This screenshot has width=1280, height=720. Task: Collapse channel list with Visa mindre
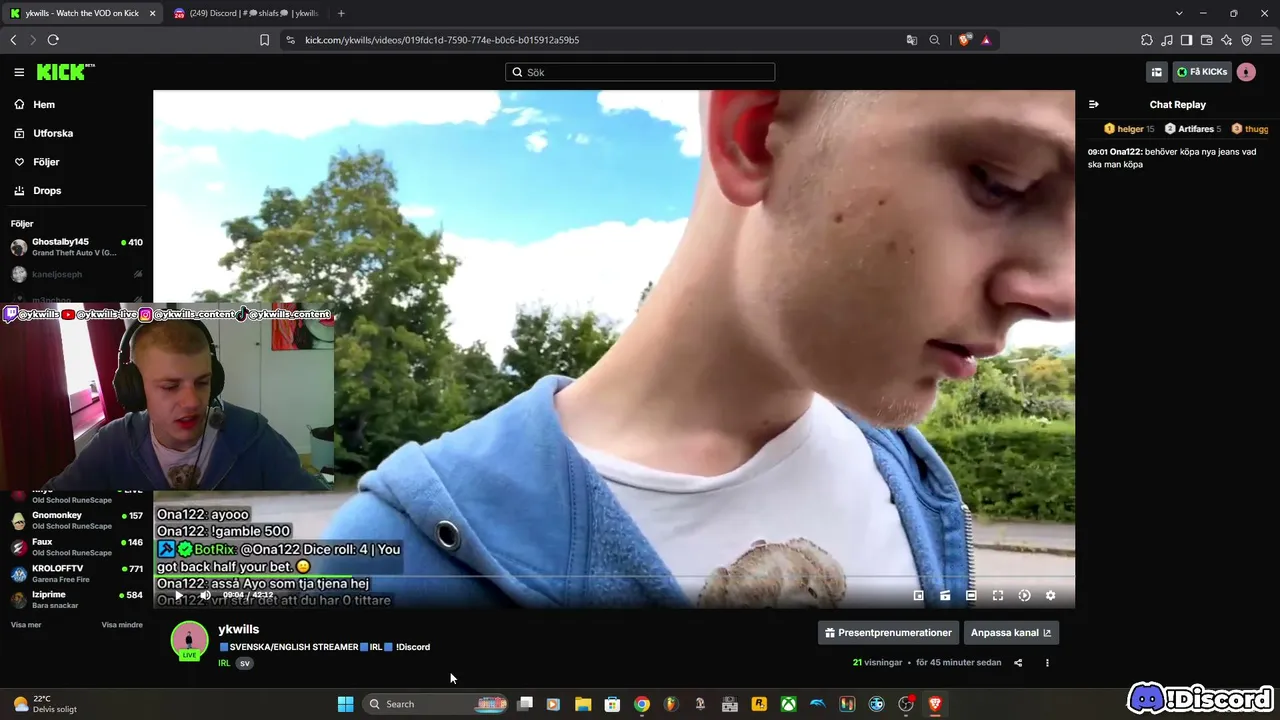pos(122,625)
